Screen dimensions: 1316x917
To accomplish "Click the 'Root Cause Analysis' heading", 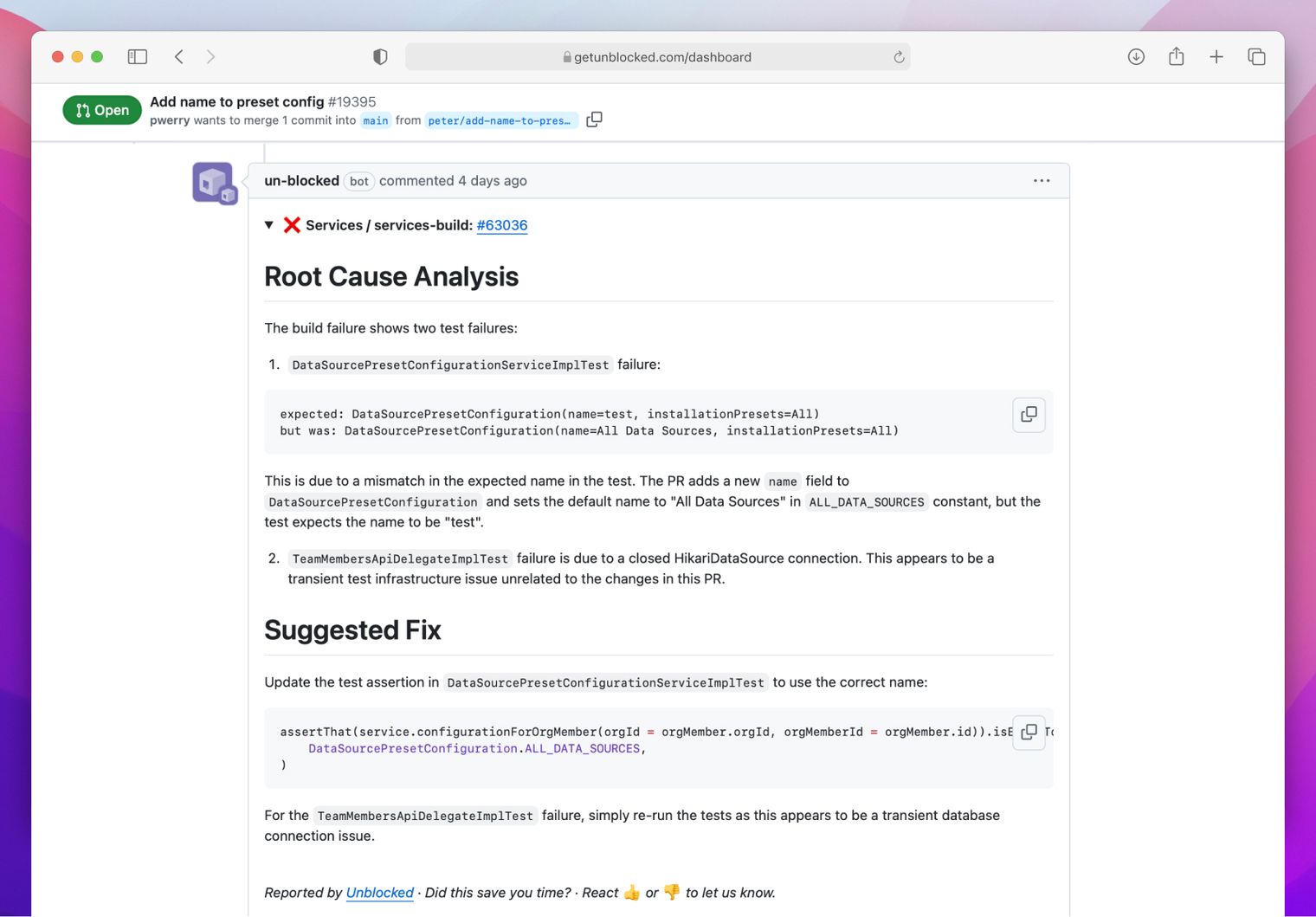I will (x=391, y=276).
